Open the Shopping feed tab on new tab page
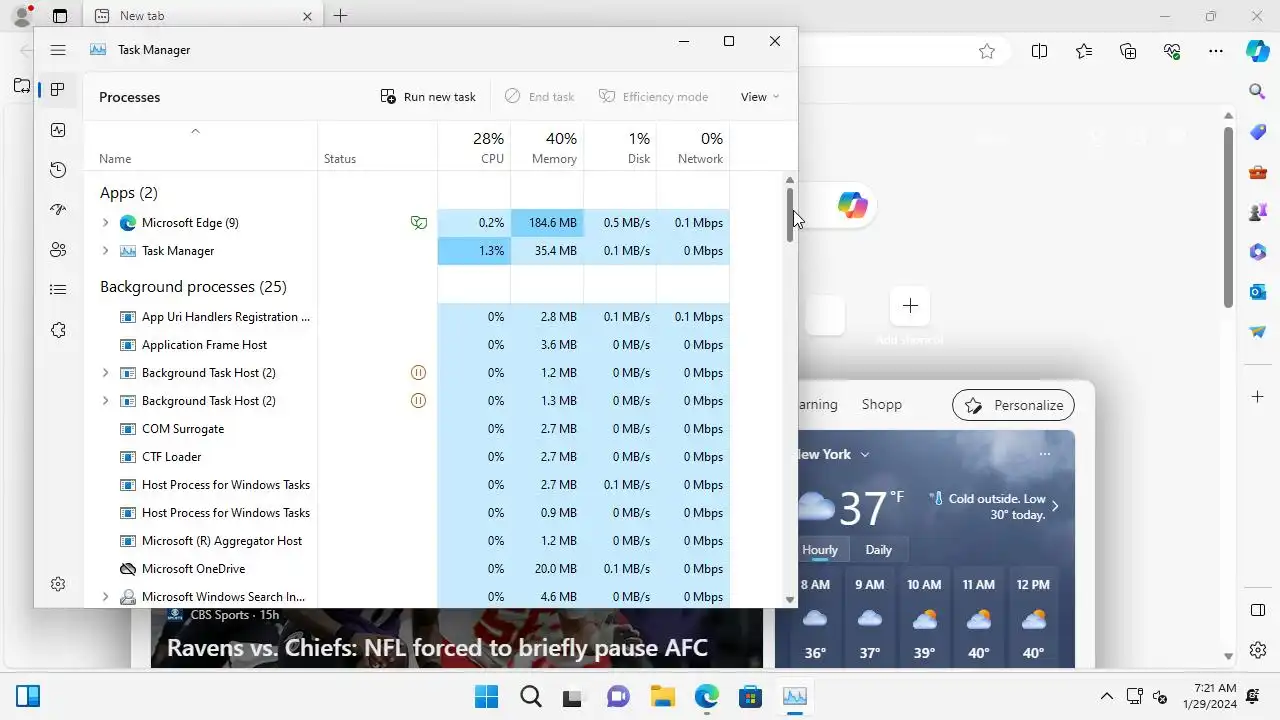Screen dimensions: 1280x720 coord(881,405)
